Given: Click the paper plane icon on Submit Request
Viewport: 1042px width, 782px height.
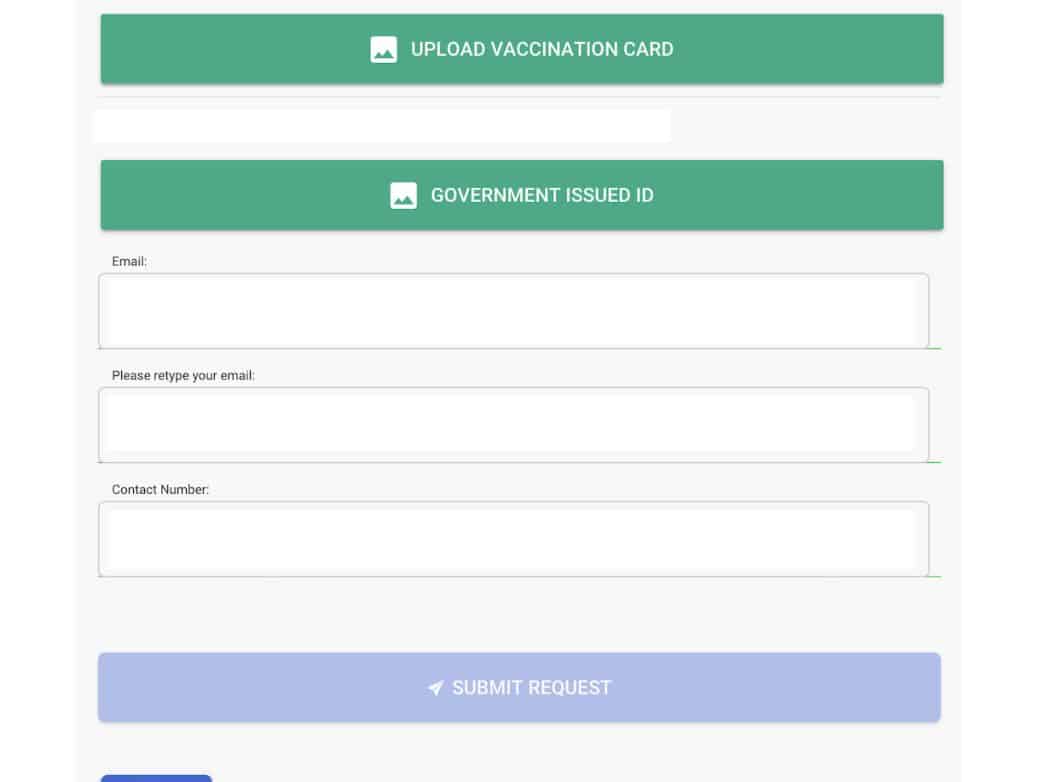Looking at the screenshot, I should click(x=436, y=688).
